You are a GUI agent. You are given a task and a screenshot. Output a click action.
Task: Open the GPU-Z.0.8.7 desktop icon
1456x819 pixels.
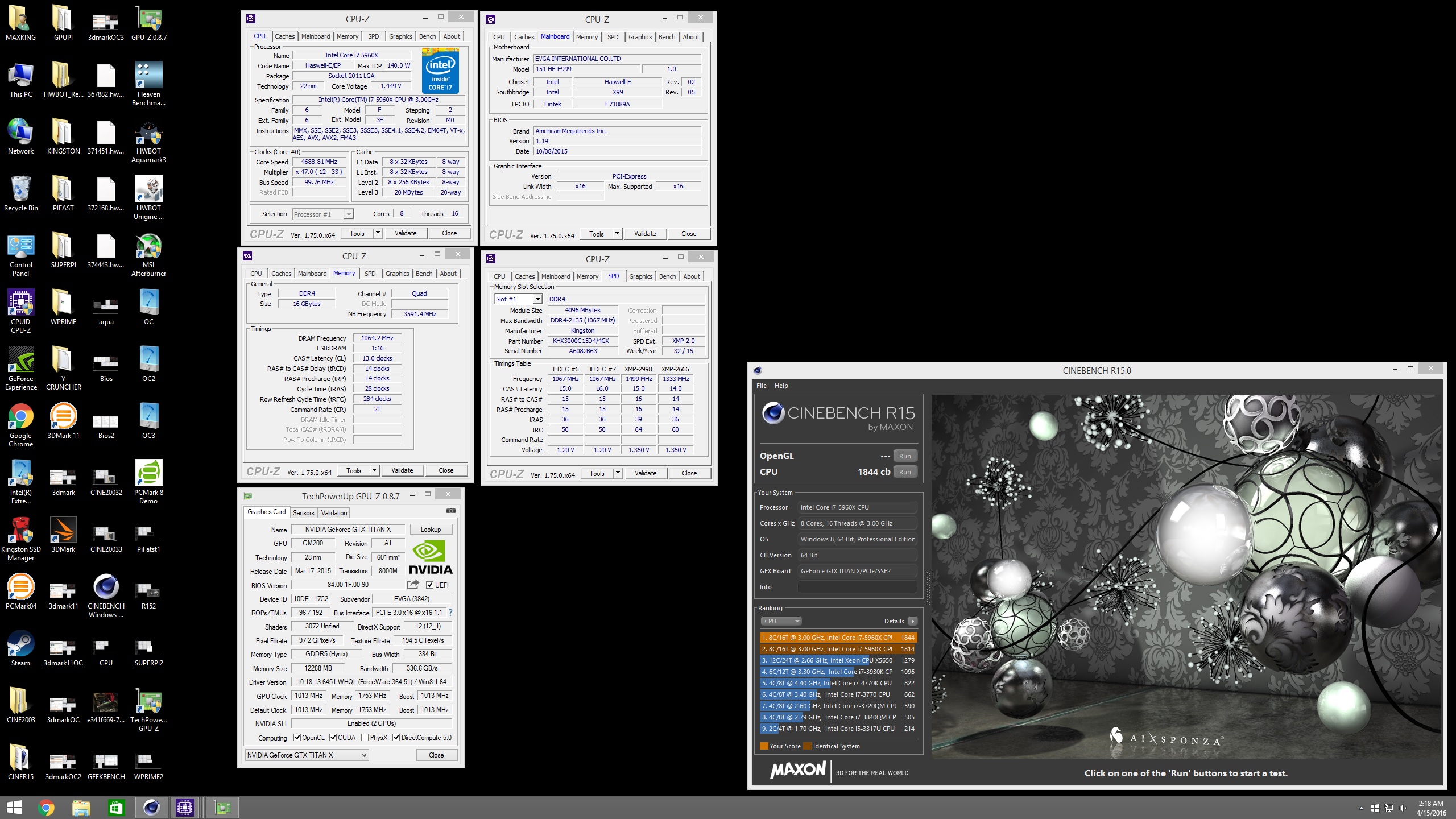(x=148, y=23)
